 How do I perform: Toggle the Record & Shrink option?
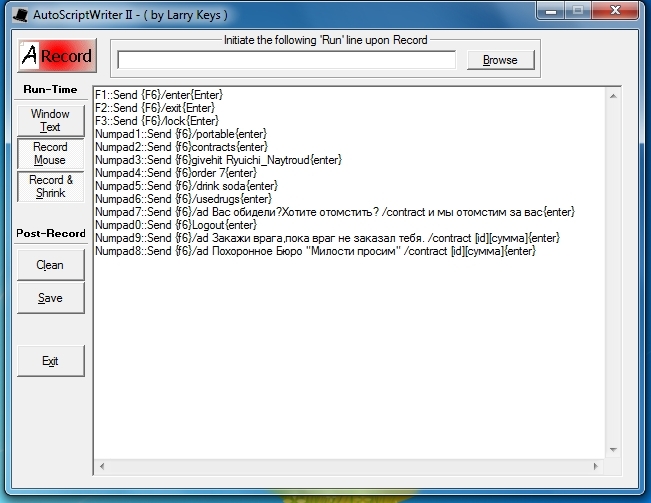pos(50,187)
